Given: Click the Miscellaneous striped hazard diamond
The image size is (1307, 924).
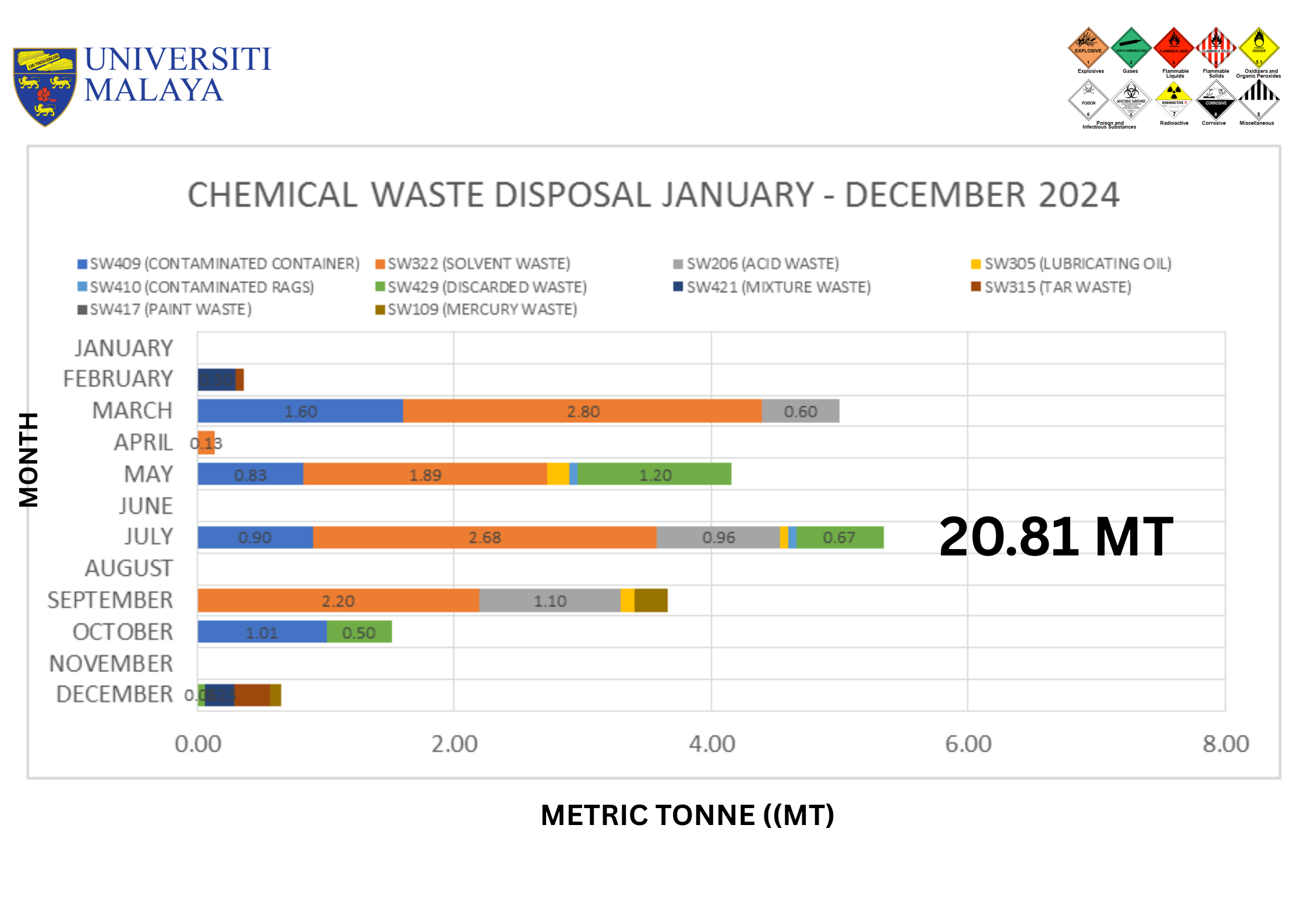Looking at the screenshot, I should coord(1259,100).
